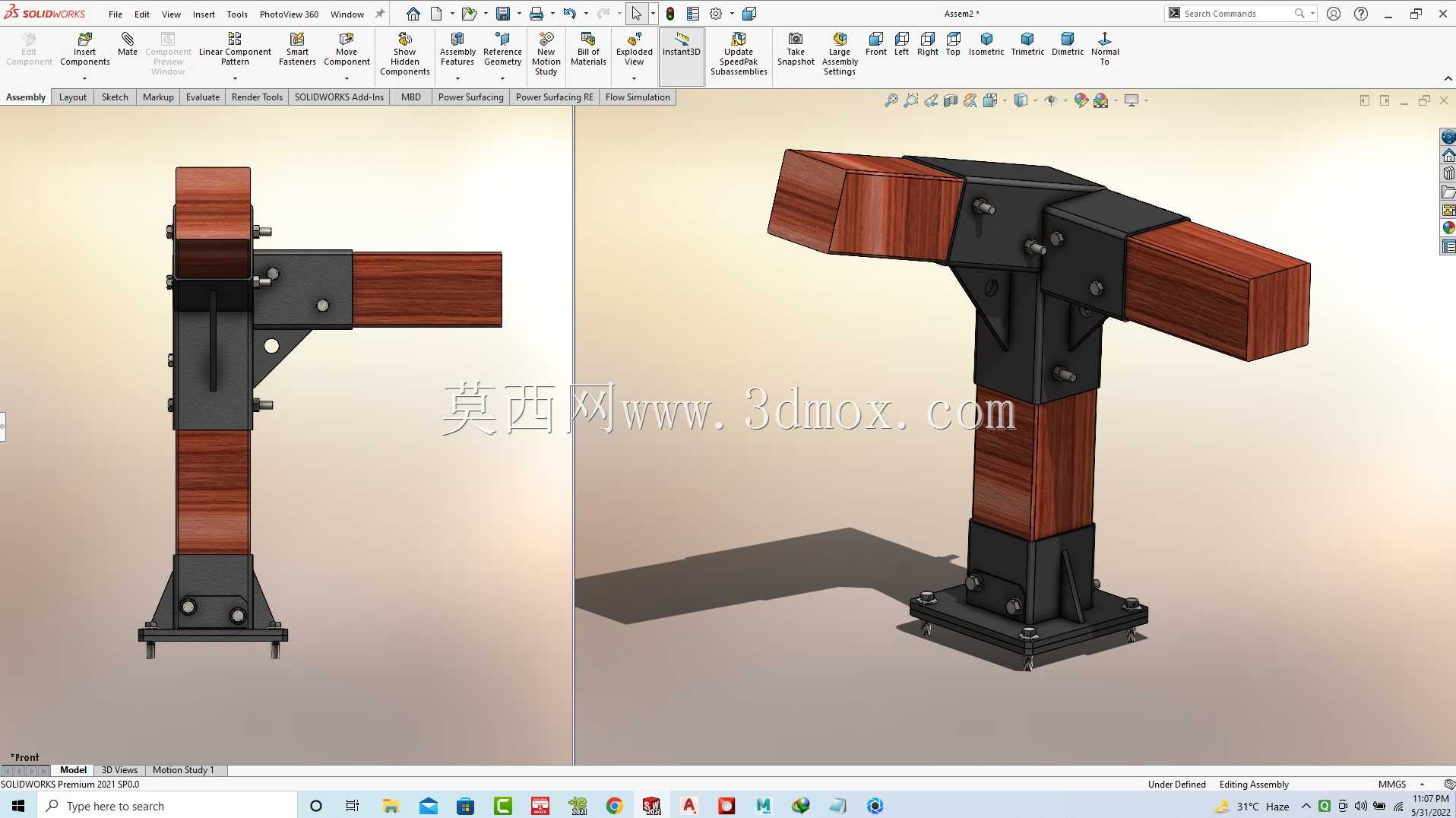
Task: Open Linear Component Pattern tool
Action: (x=235, y=49)
